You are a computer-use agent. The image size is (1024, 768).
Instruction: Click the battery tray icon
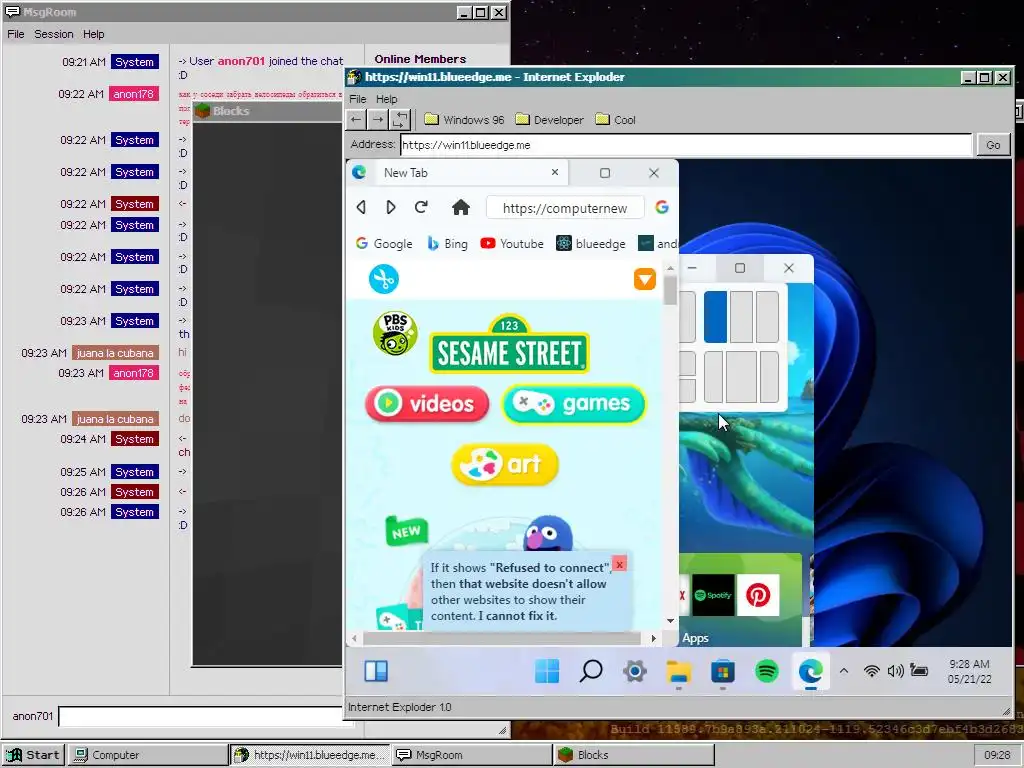tap(919, 671)
